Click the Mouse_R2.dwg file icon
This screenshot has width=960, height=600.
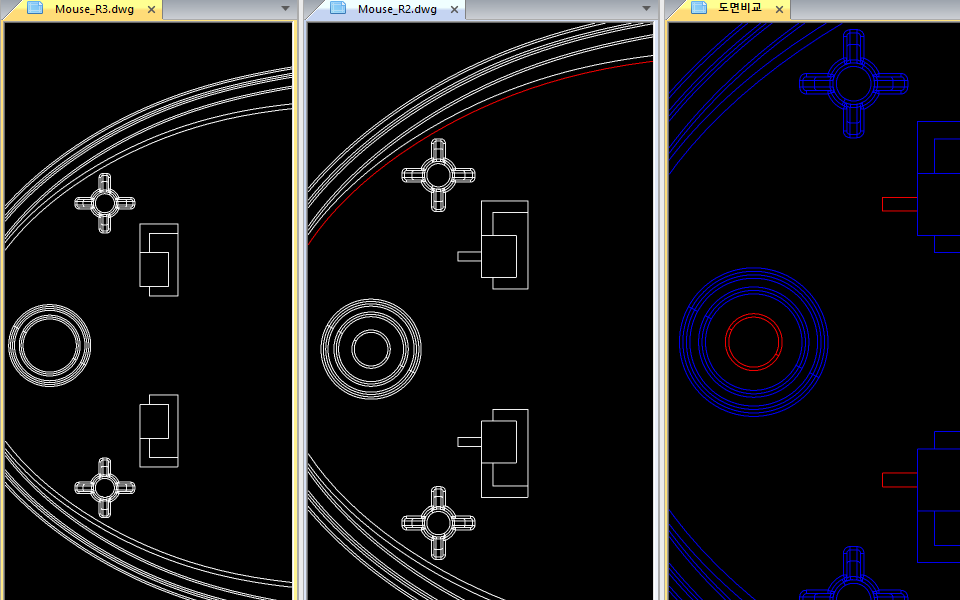pyautogui.click(x=338, y=9)
